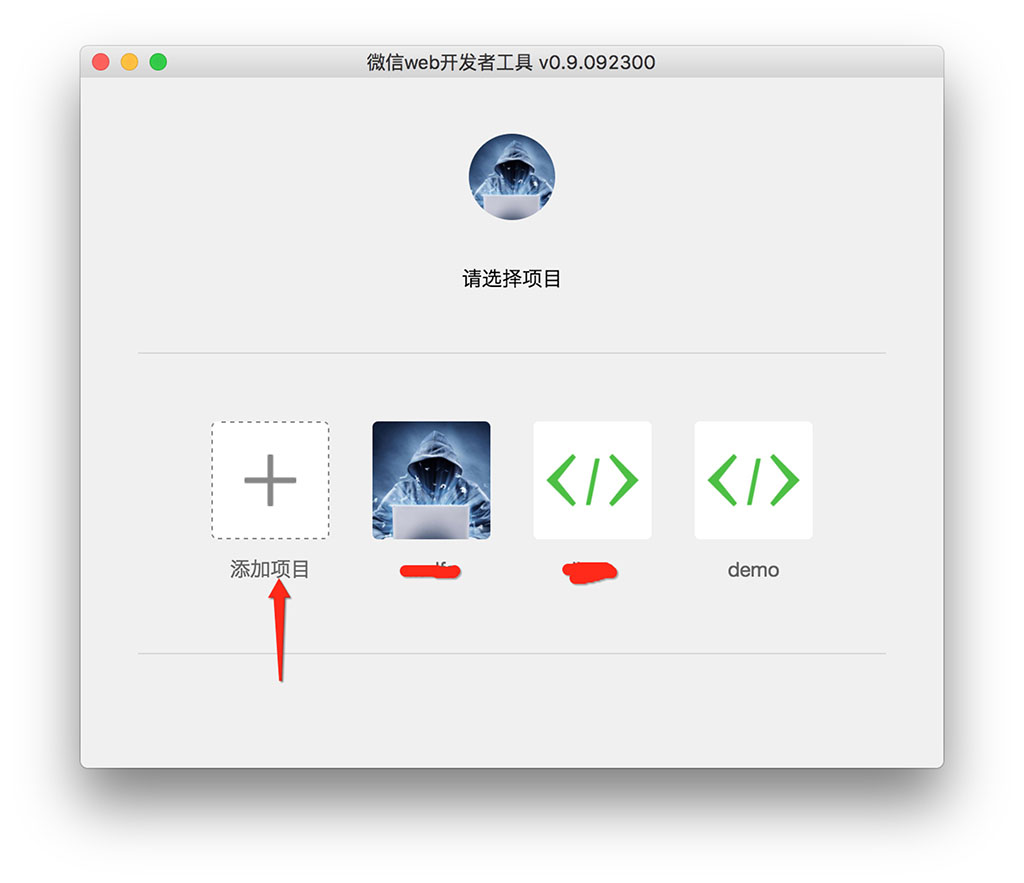
Task: Select the 添加项目 label
Action: [270, 570]
